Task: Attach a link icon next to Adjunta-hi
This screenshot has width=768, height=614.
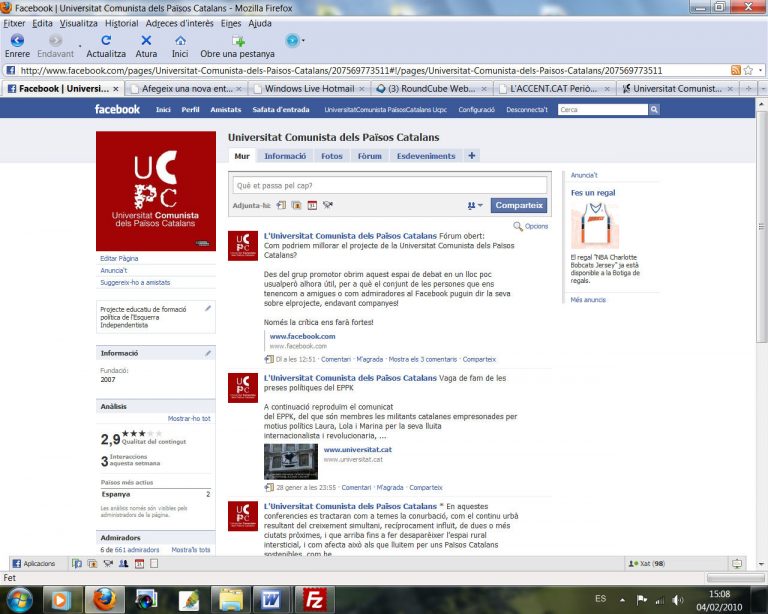Action: click(281, 205)
